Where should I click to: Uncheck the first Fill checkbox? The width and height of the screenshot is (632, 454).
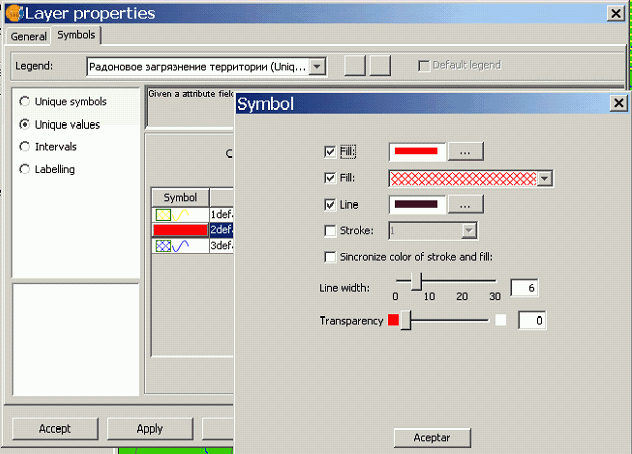tap(330, 152)
